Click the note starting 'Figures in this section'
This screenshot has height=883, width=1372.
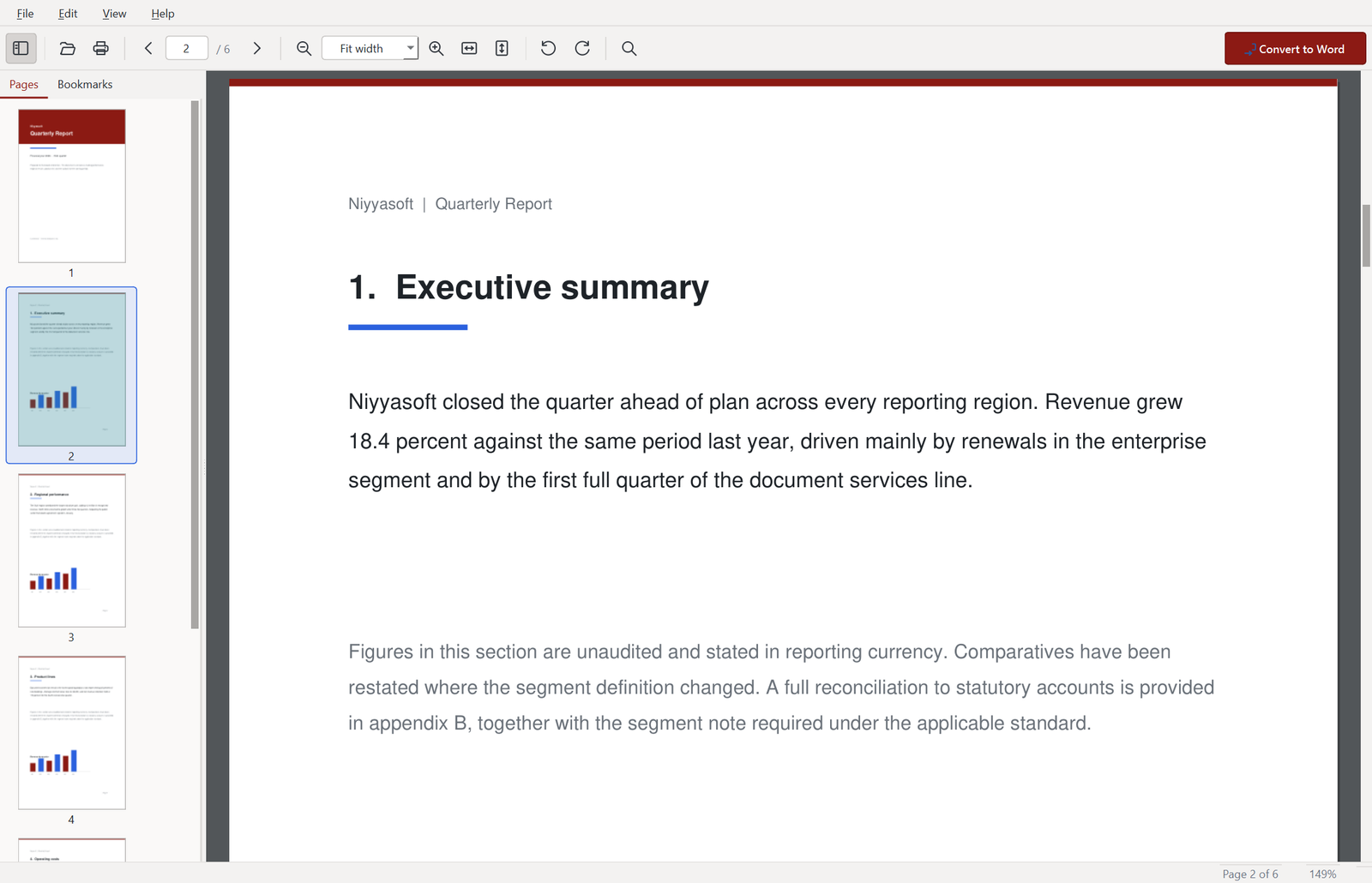click(x=781, y=688)
